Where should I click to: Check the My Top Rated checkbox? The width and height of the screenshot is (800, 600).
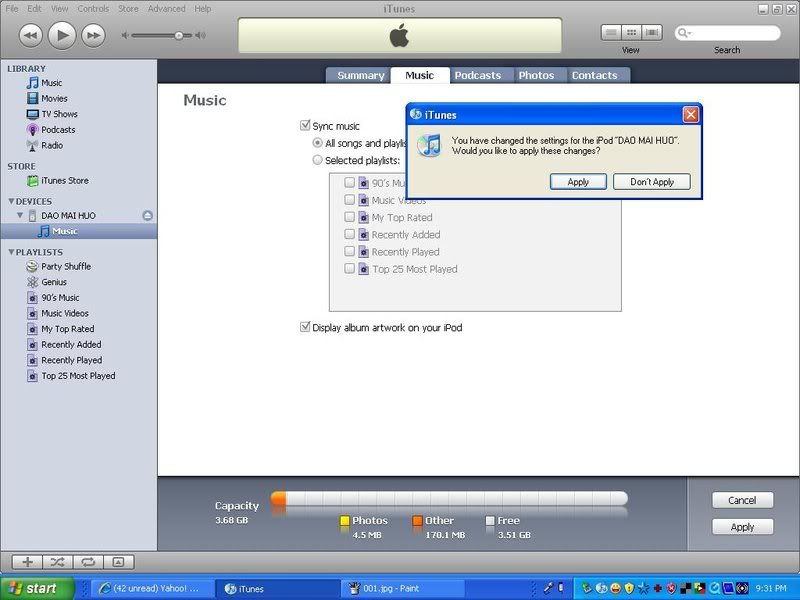pyautogui.click(x=349, y=217)
